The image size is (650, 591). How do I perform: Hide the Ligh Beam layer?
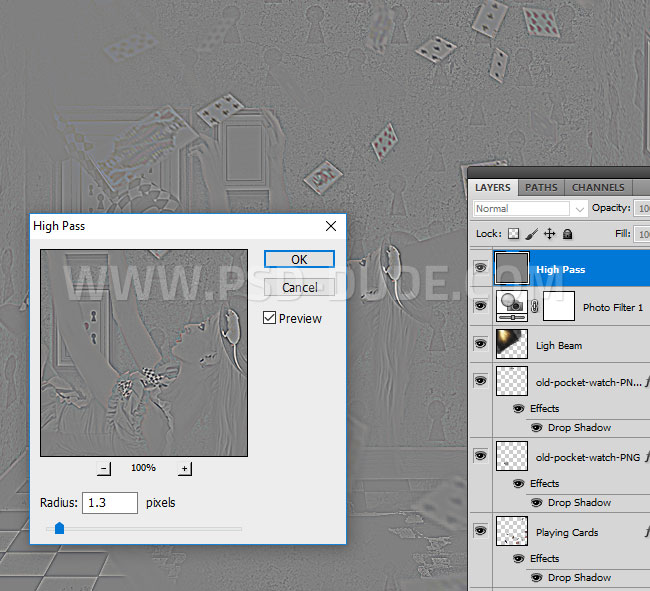tap(480, 344)
